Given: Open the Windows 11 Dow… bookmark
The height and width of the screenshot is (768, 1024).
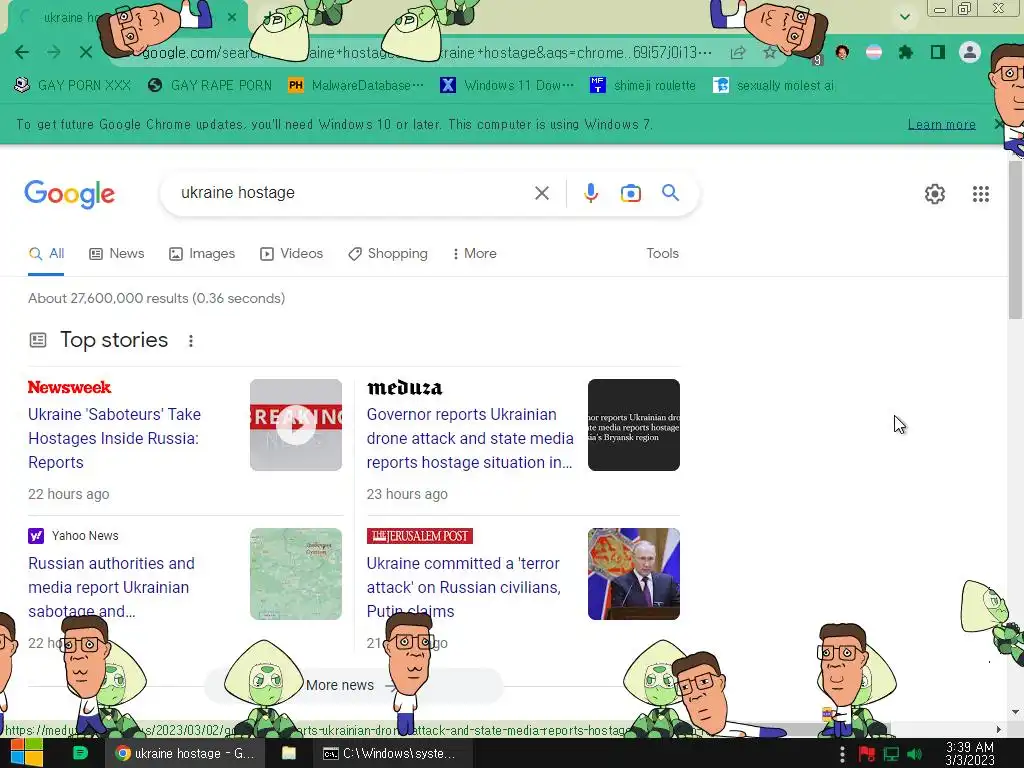Looking at the screenshot, I should pos(507,85).
